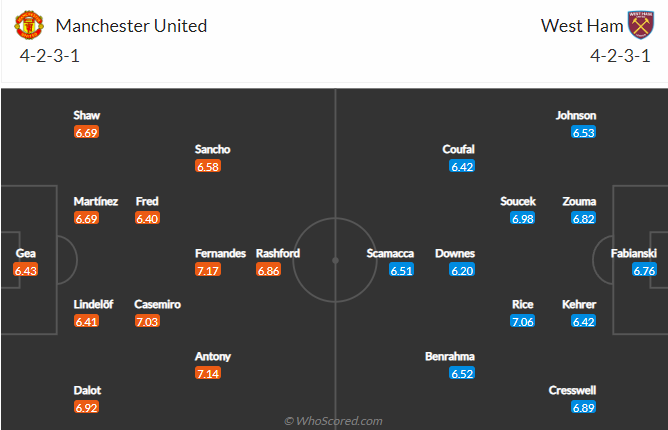Viewport: 668px width, 430px height.
Task: Click Soucek's 6.98 rating badge
Action: pyautogui.click(x=523, y=218)
